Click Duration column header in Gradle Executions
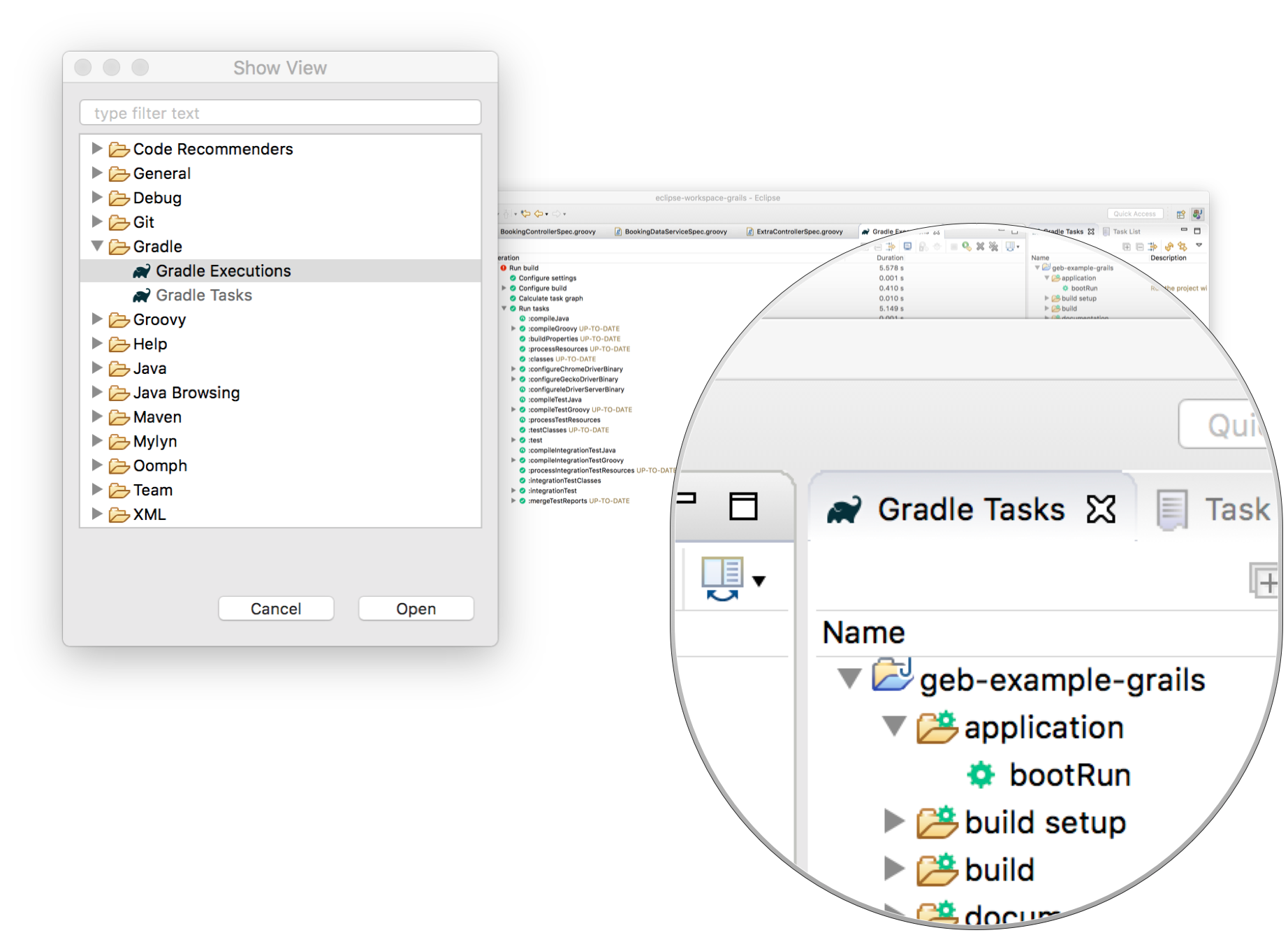1288x935 pixels. point(890,258)
